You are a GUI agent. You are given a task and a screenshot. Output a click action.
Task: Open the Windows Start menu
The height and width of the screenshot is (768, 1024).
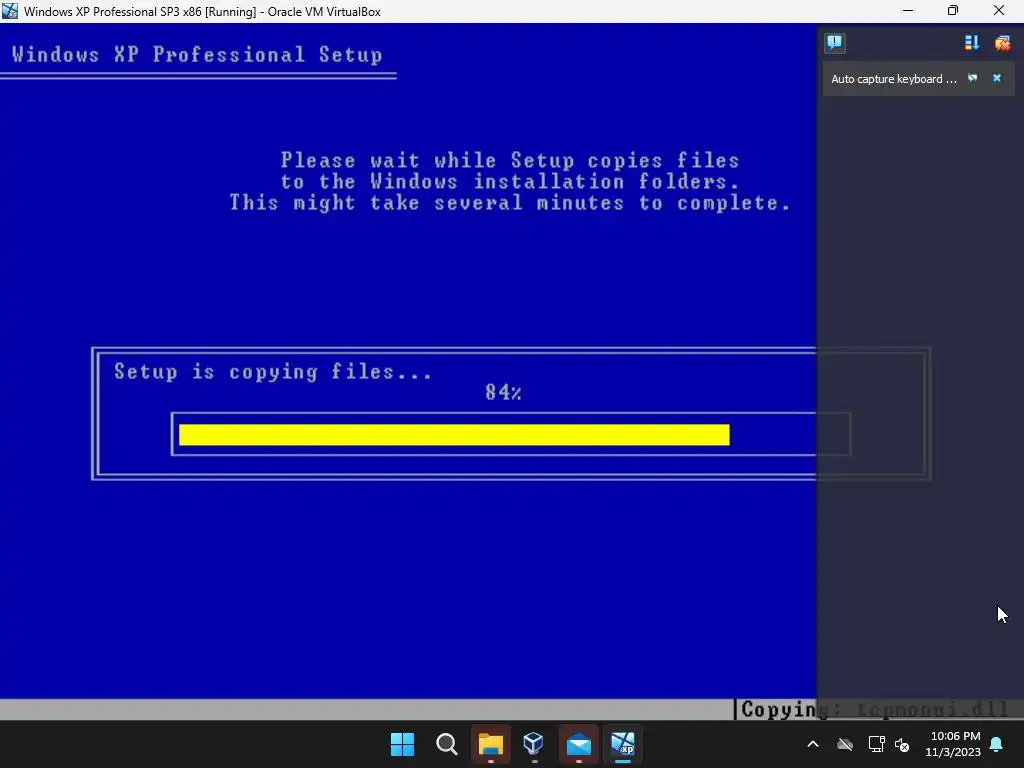pos(402,744)
